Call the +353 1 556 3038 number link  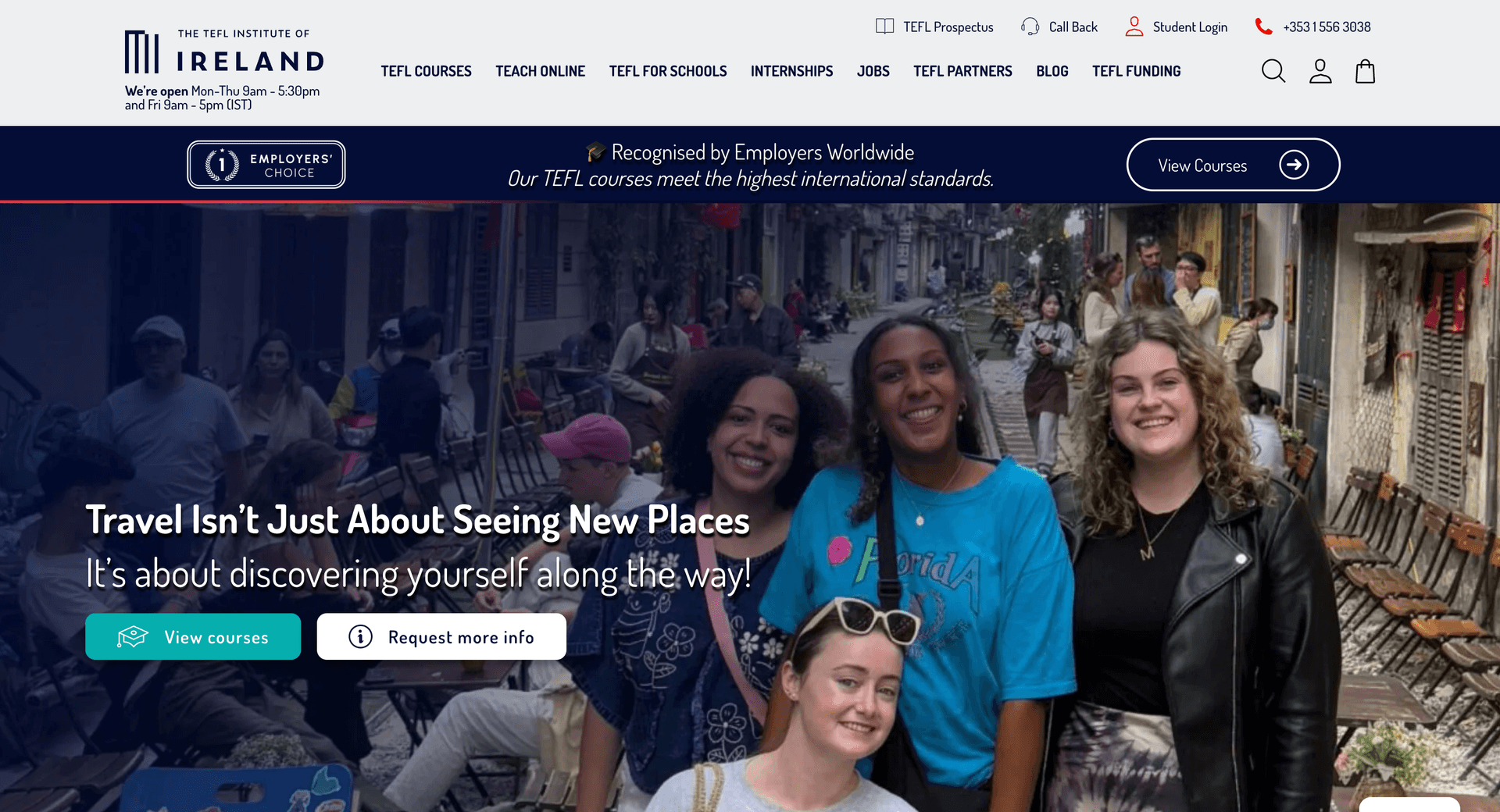[x=1327, y=27]
